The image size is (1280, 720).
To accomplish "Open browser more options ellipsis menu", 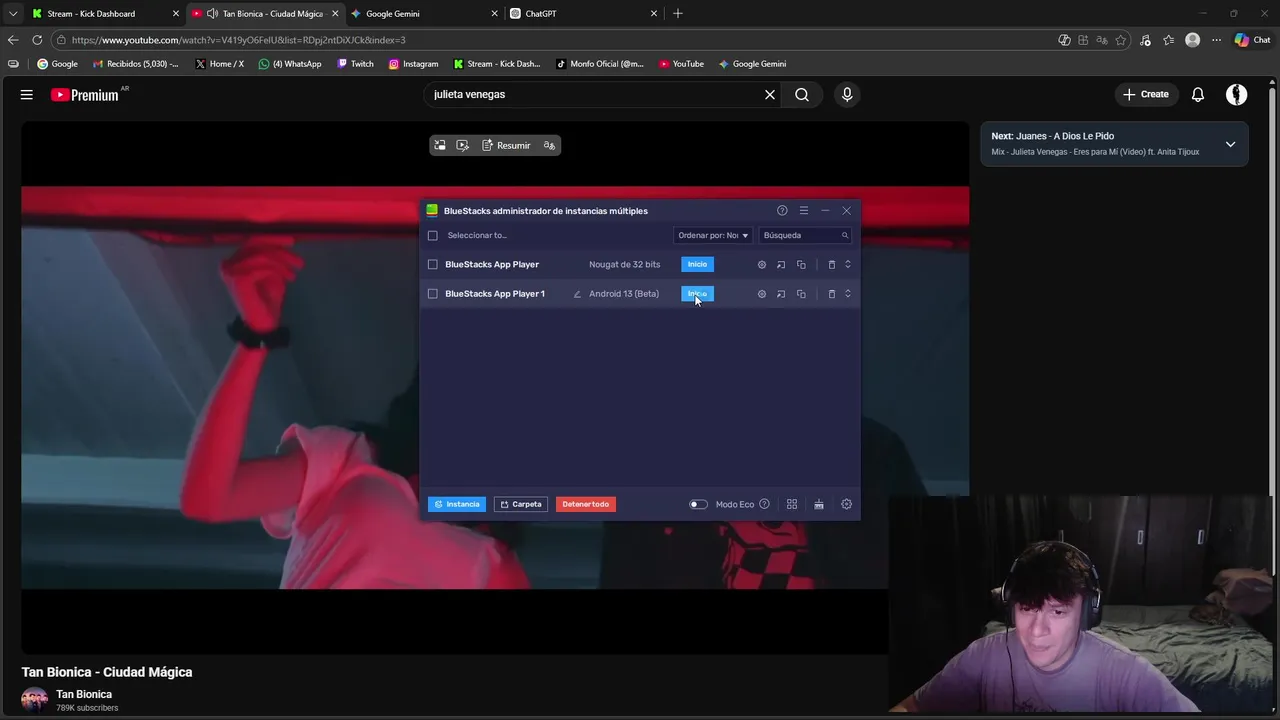I will pyautogui.click(x=1216, y=40).
